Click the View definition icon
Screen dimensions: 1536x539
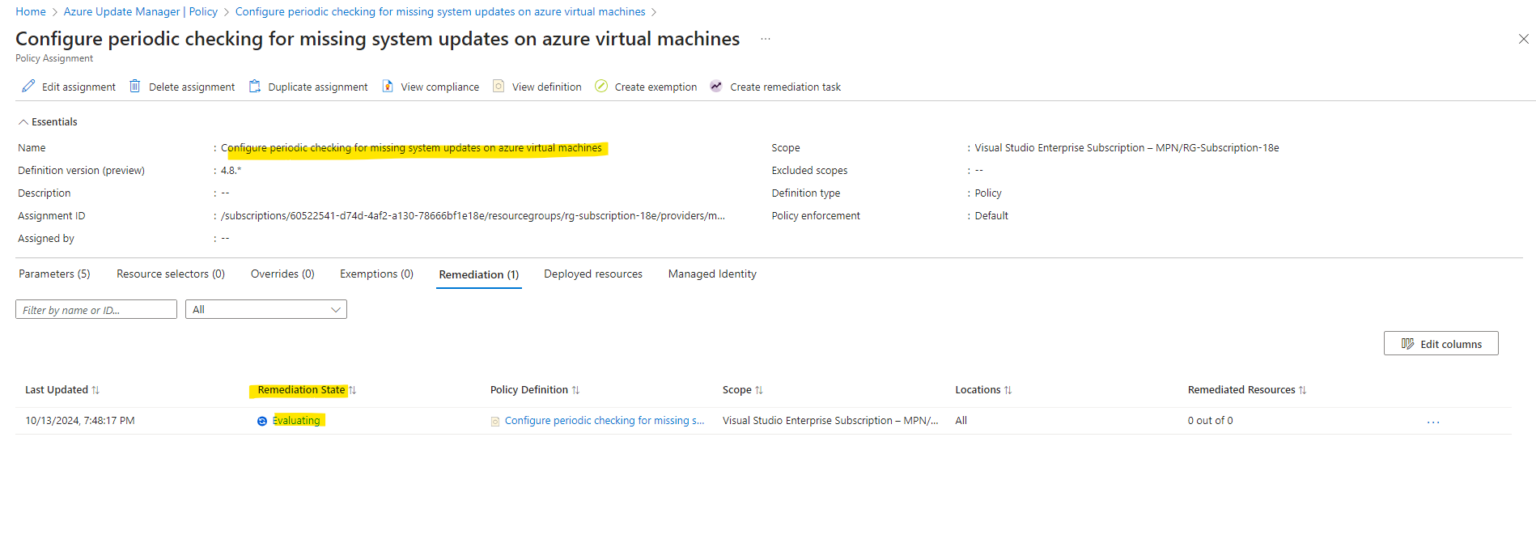pyautogui.click(x=498, y=87)
